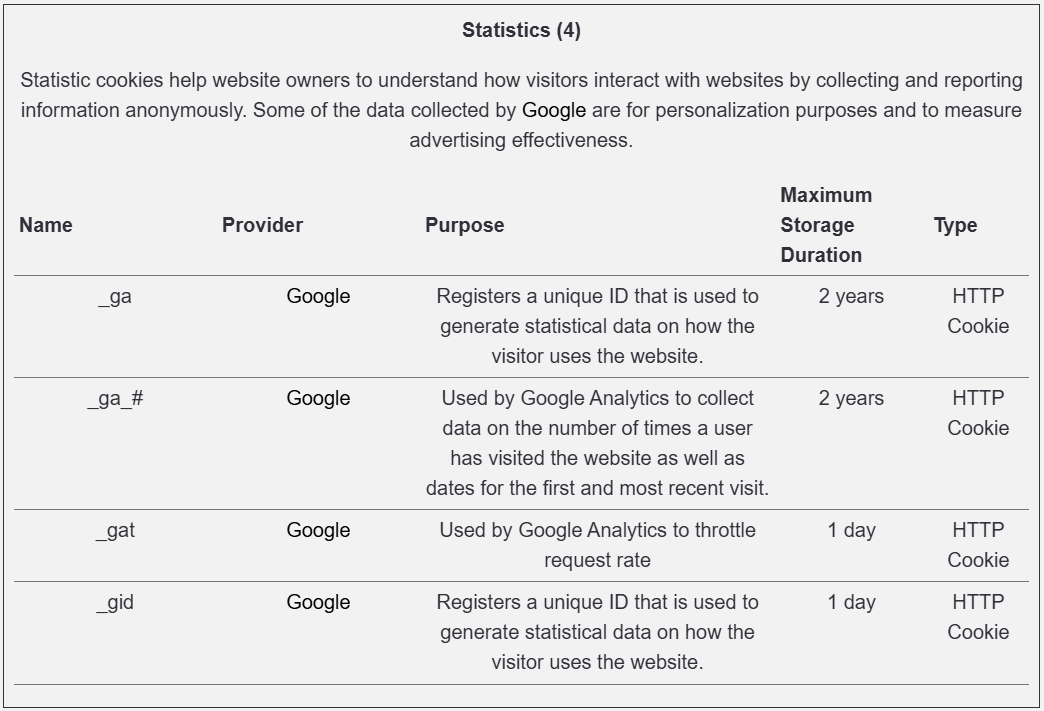
Task: Click the Purpose column header
Action: tap(464, 225)
